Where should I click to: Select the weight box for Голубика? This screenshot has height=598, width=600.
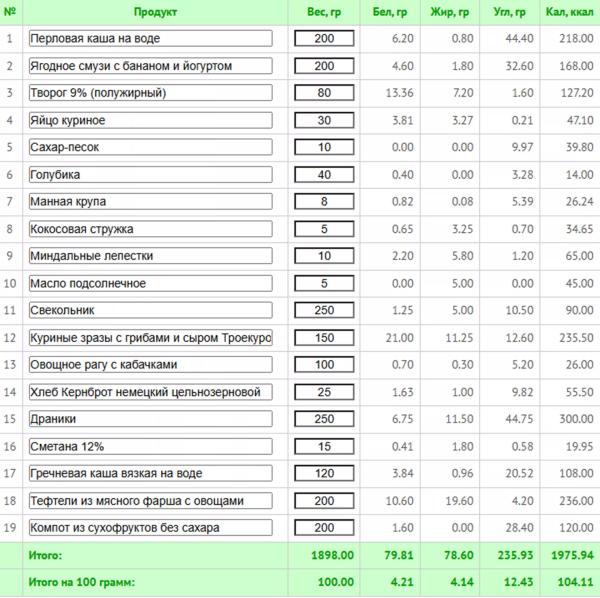click(x=324, y=175)
